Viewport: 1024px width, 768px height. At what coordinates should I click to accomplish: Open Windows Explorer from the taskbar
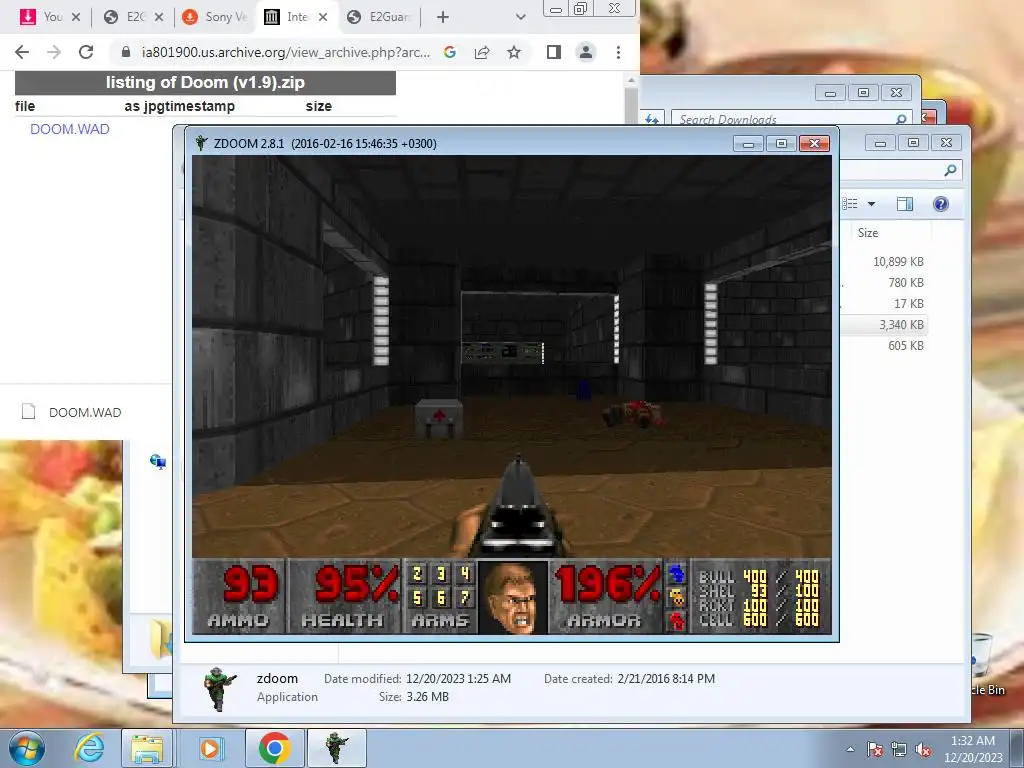[147, 748]
